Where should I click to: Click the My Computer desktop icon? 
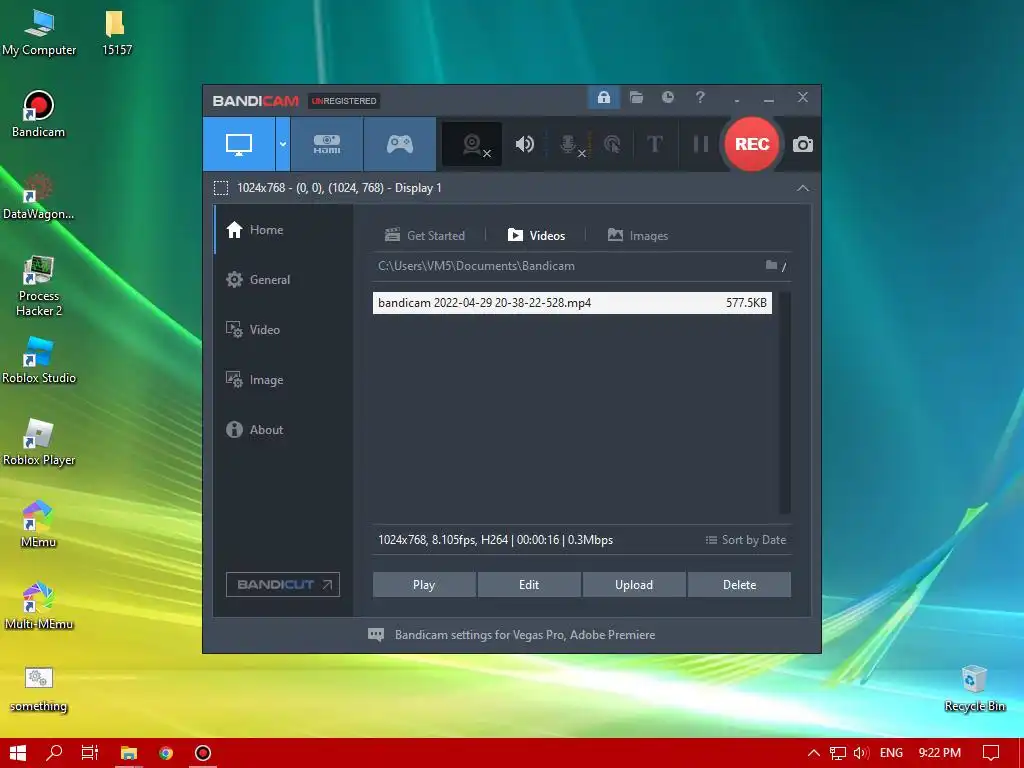click(39, 32)
